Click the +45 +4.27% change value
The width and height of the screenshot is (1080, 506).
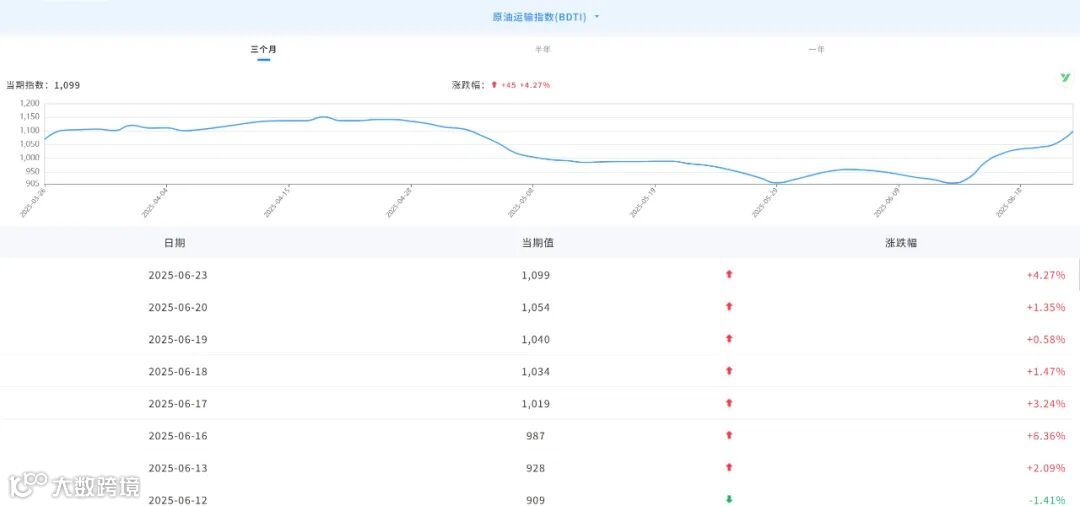point(526,85)
